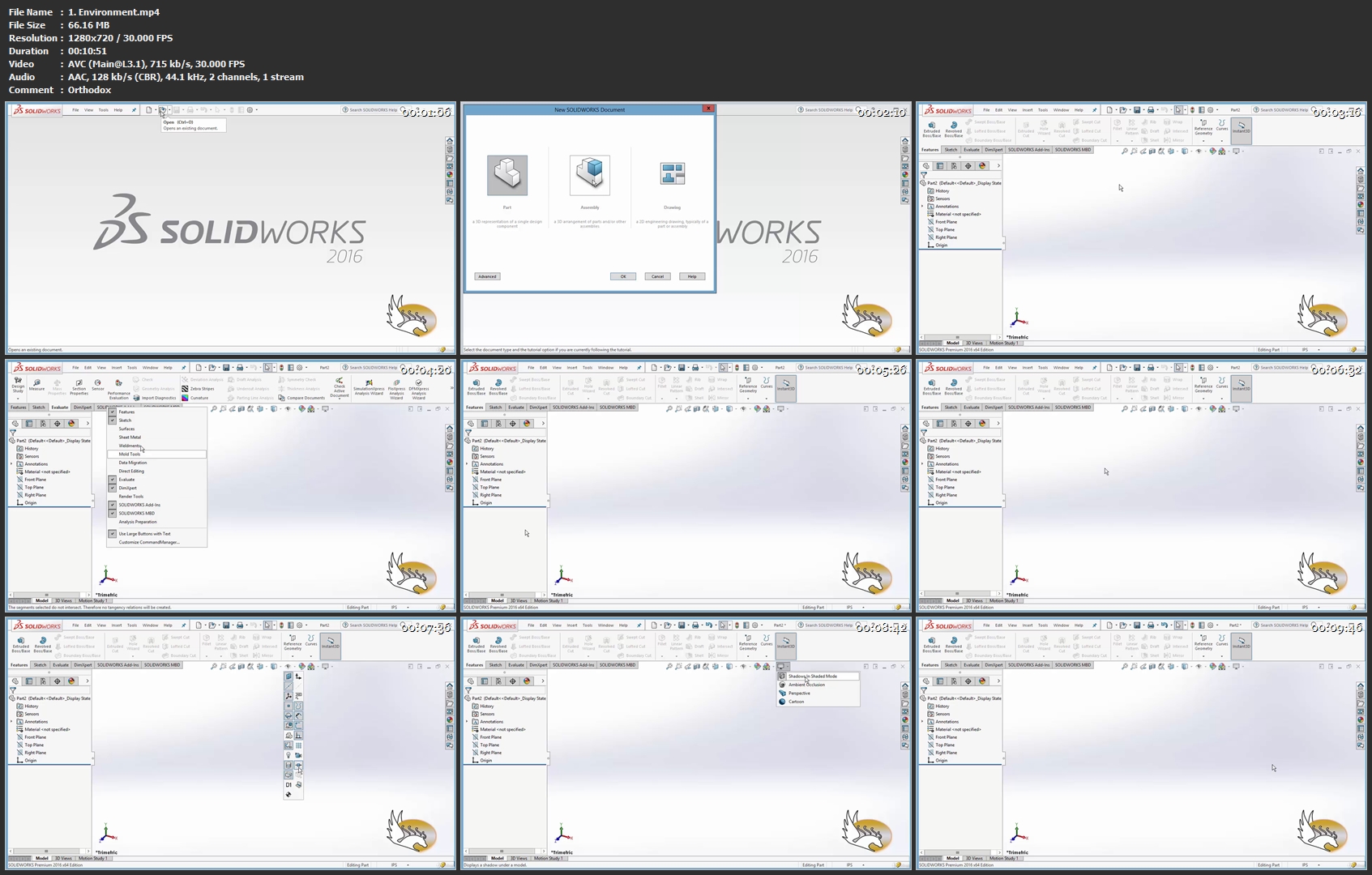Open SOLIDWORKS Add-Ins tab in the 00:03:16 frame
Viewport: 1372px width, 875px height.
coord(1029,150)
